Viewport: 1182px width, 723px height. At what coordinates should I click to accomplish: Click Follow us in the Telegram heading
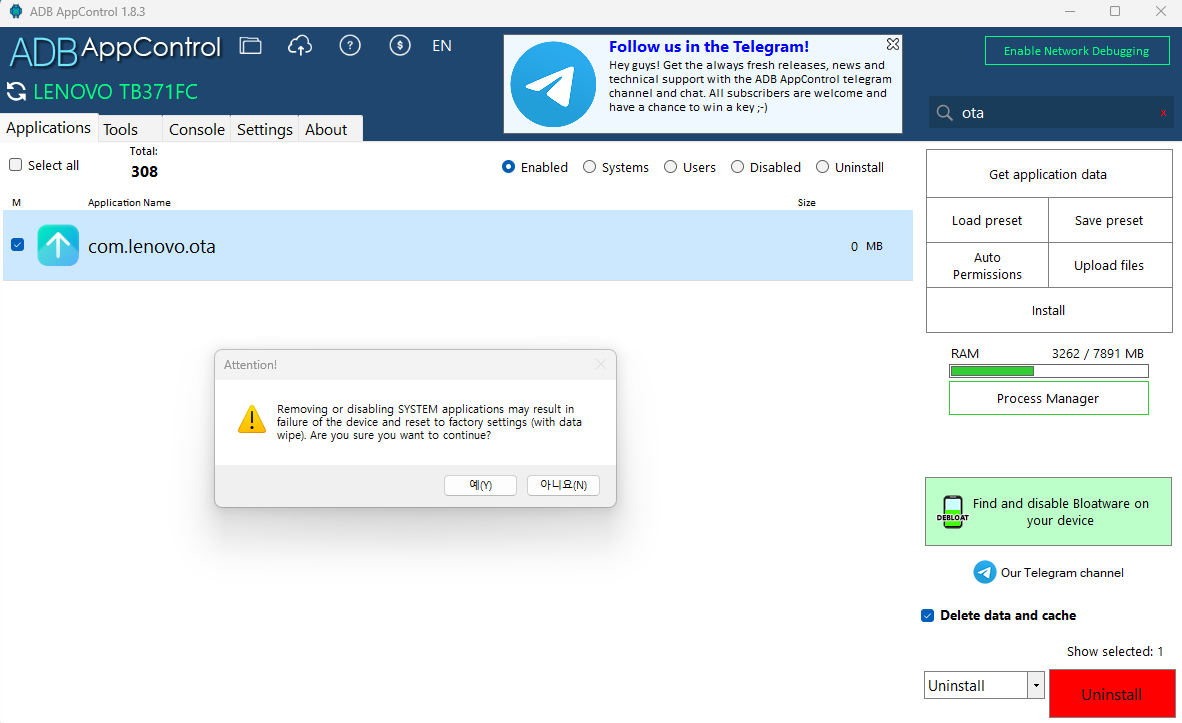[709, 47]
